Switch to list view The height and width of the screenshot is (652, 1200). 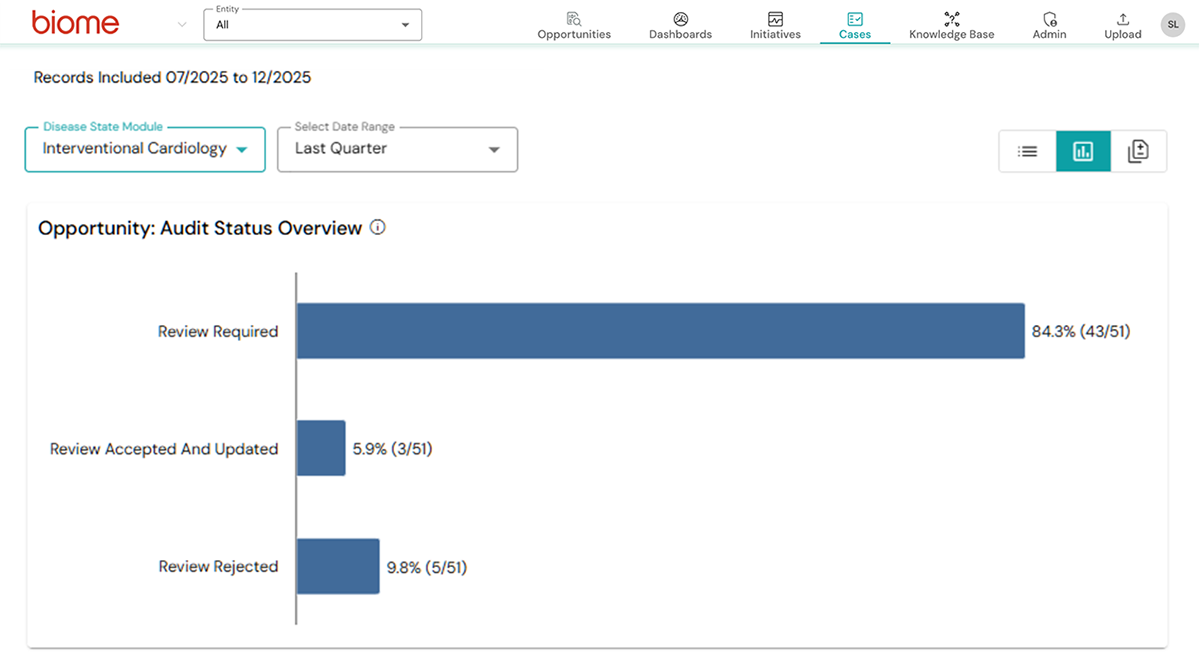[x=1027, y=149]
